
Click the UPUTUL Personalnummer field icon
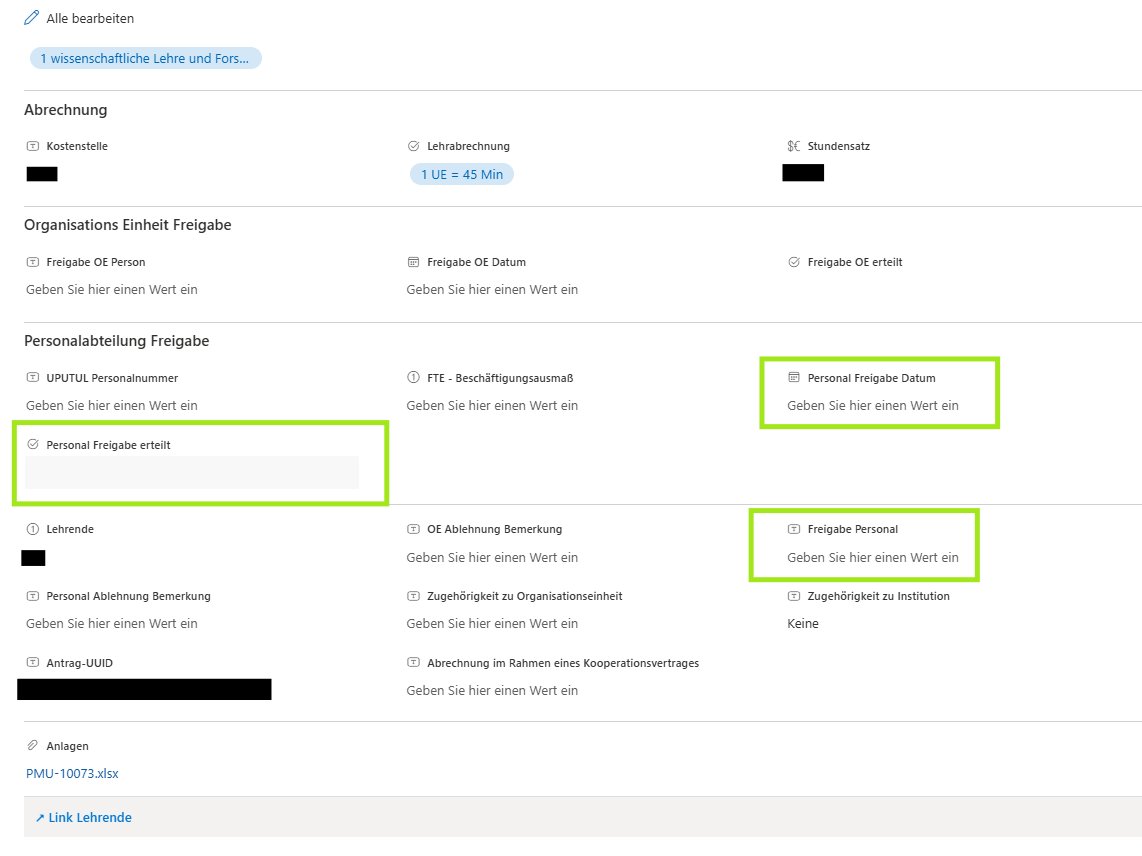33,377
